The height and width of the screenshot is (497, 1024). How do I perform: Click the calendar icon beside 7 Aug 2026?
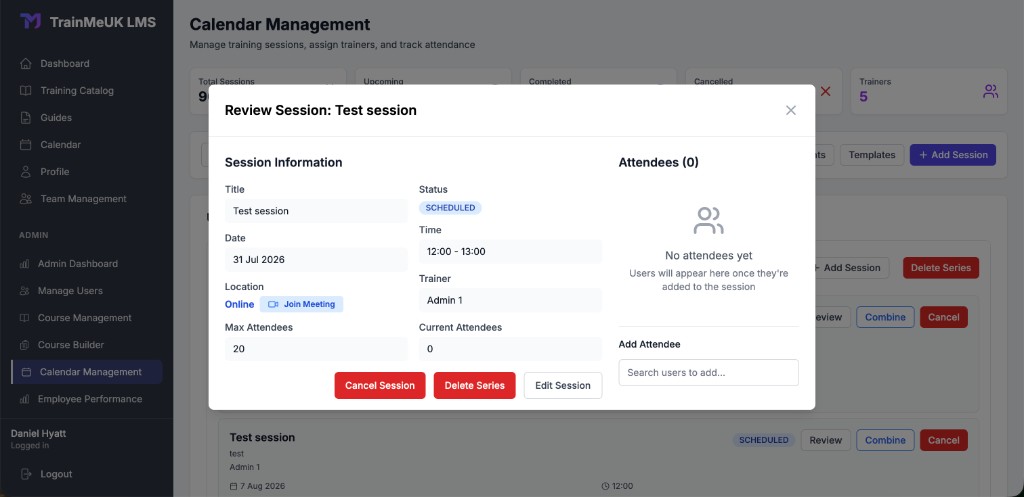[234, 487]
